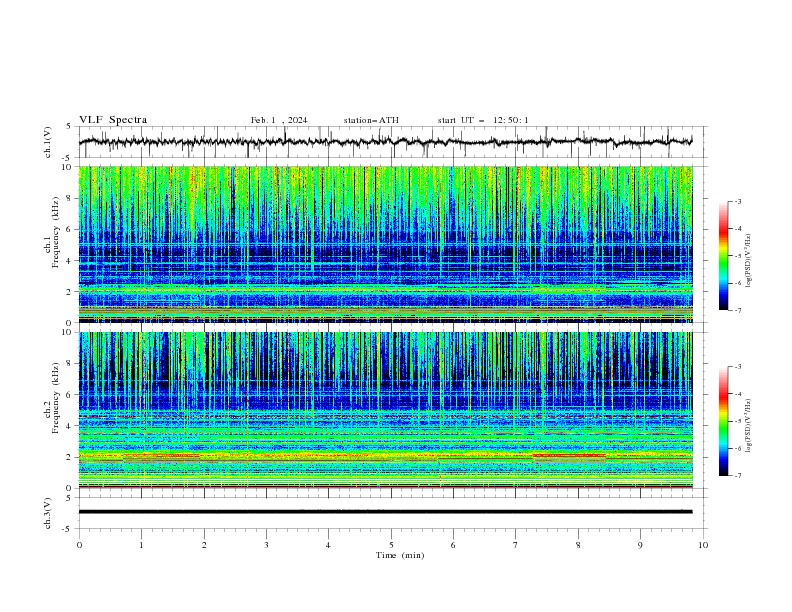
Task: Click the ch.1 spectrogram plot area
Action: point(385,244)
